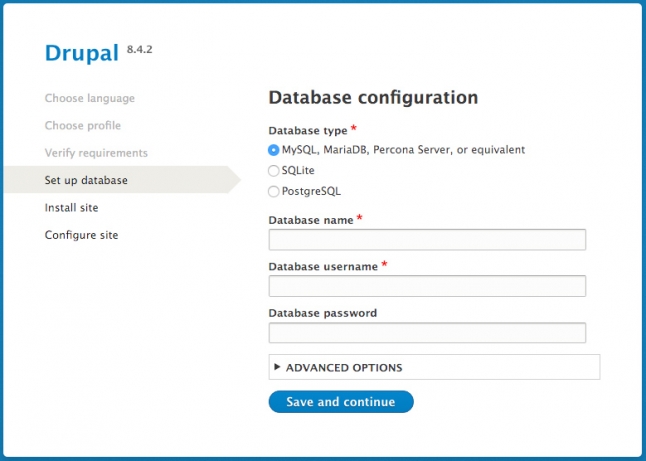This screenshot has width=646, height=461.
Task: Click the Database password label
Action: [323, 313]
